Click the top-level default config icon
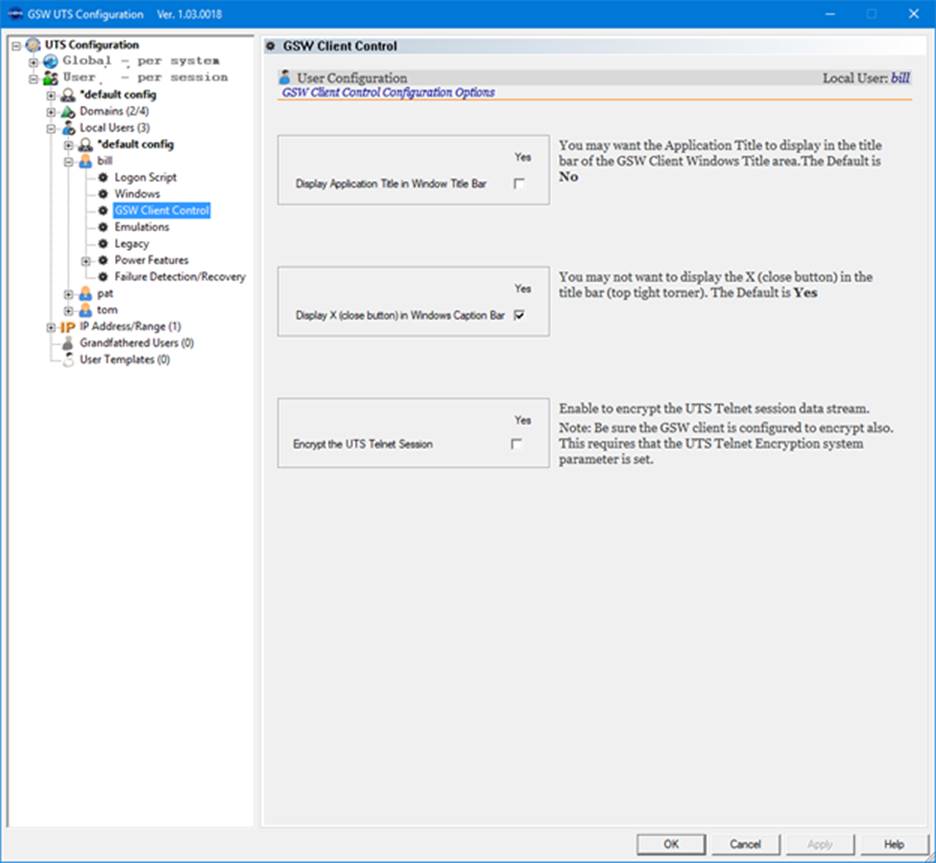This screenshot has height=863, width=936. [68, 95]
